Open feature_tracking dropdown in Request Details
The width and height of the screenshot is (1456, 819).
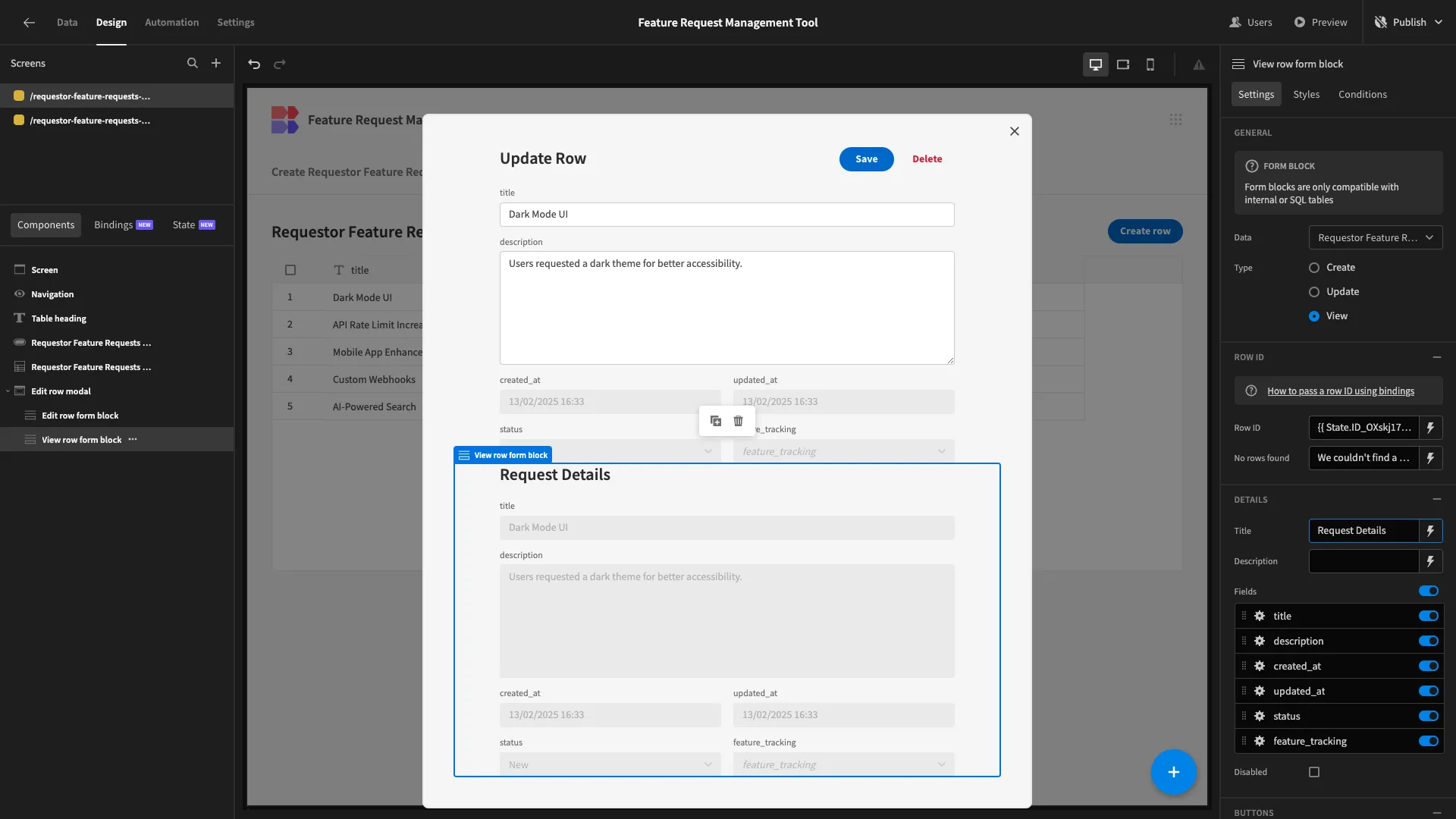843,764
